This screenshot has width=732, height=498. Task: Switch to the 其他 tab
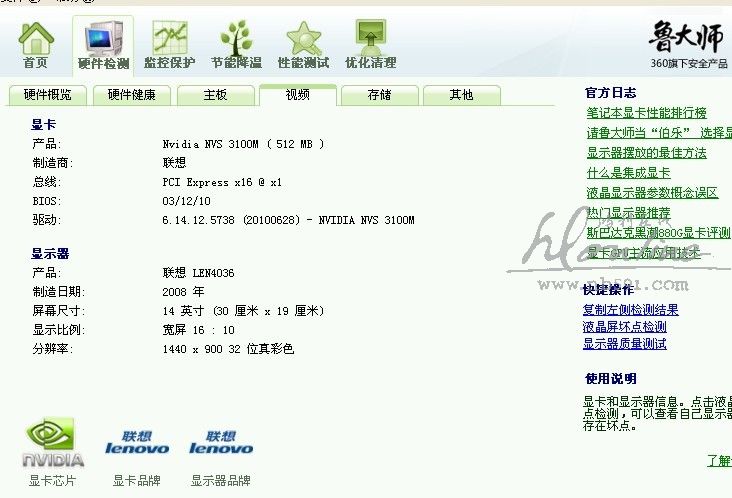(x=462, y=95)
